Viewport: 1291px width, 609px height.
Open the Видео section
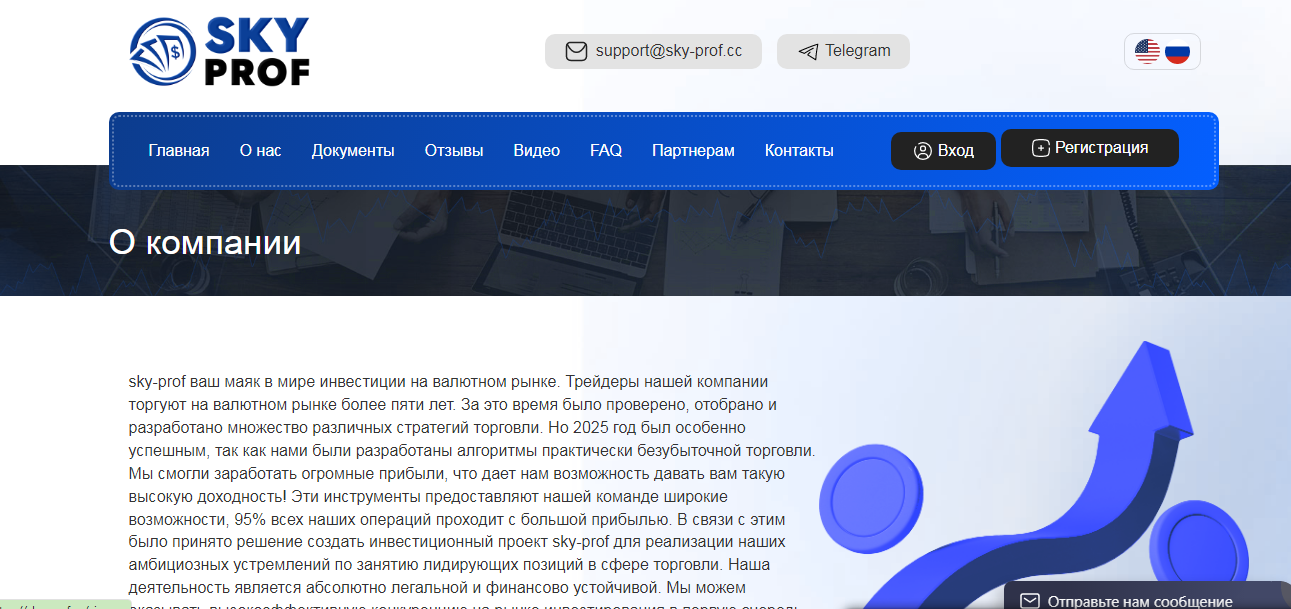coord(536,150)
